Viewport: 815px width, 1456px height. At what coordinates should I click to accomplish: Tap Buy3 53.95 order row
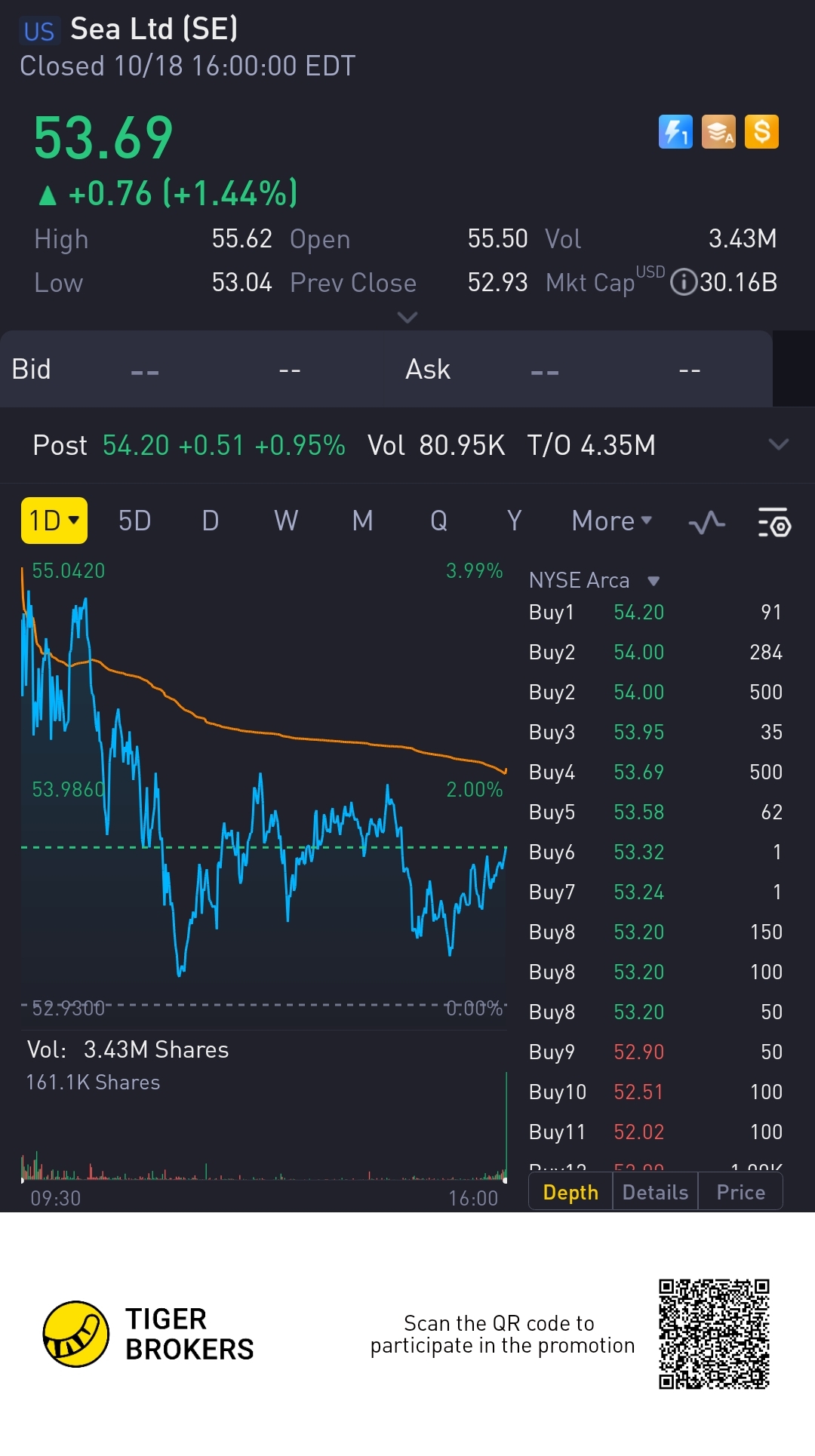click(x=655, y=732)
